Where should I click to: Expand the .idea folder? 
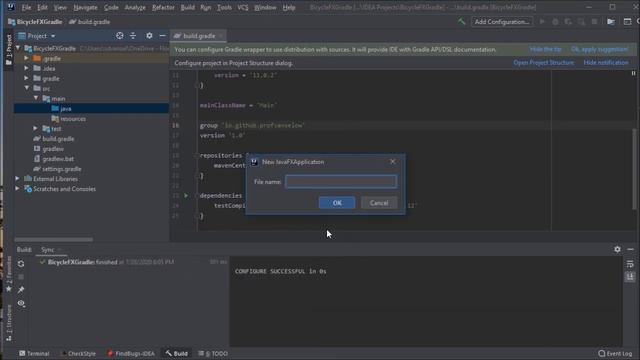click(27, 68)
